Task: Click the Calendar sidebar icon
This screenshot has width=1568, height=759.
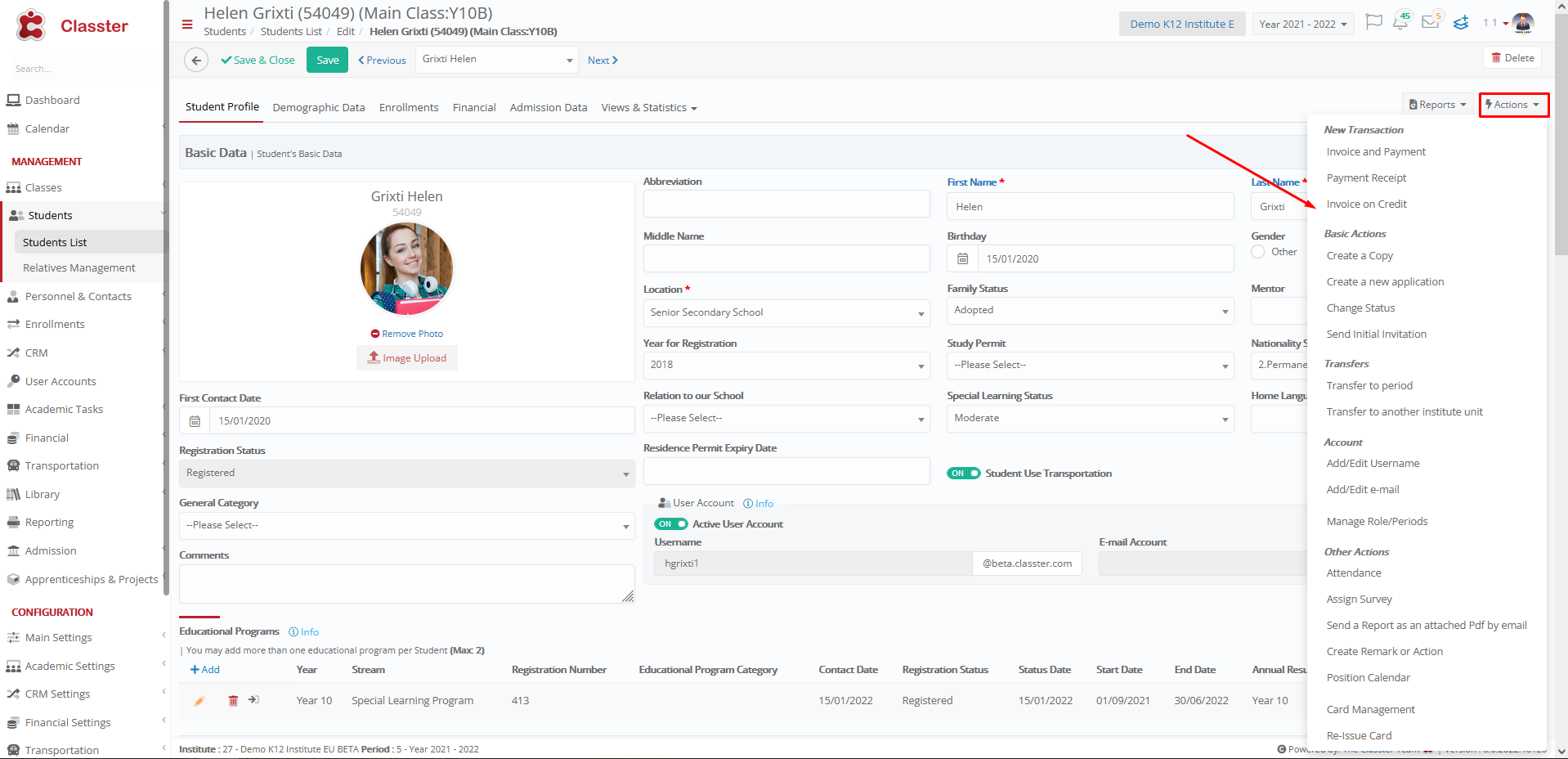Action: click(13, 128)
